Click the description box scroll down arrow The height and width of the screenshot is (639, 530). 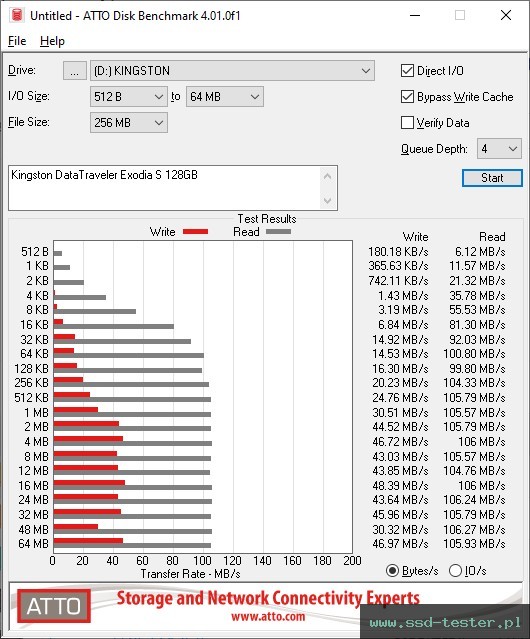point(328,200)
